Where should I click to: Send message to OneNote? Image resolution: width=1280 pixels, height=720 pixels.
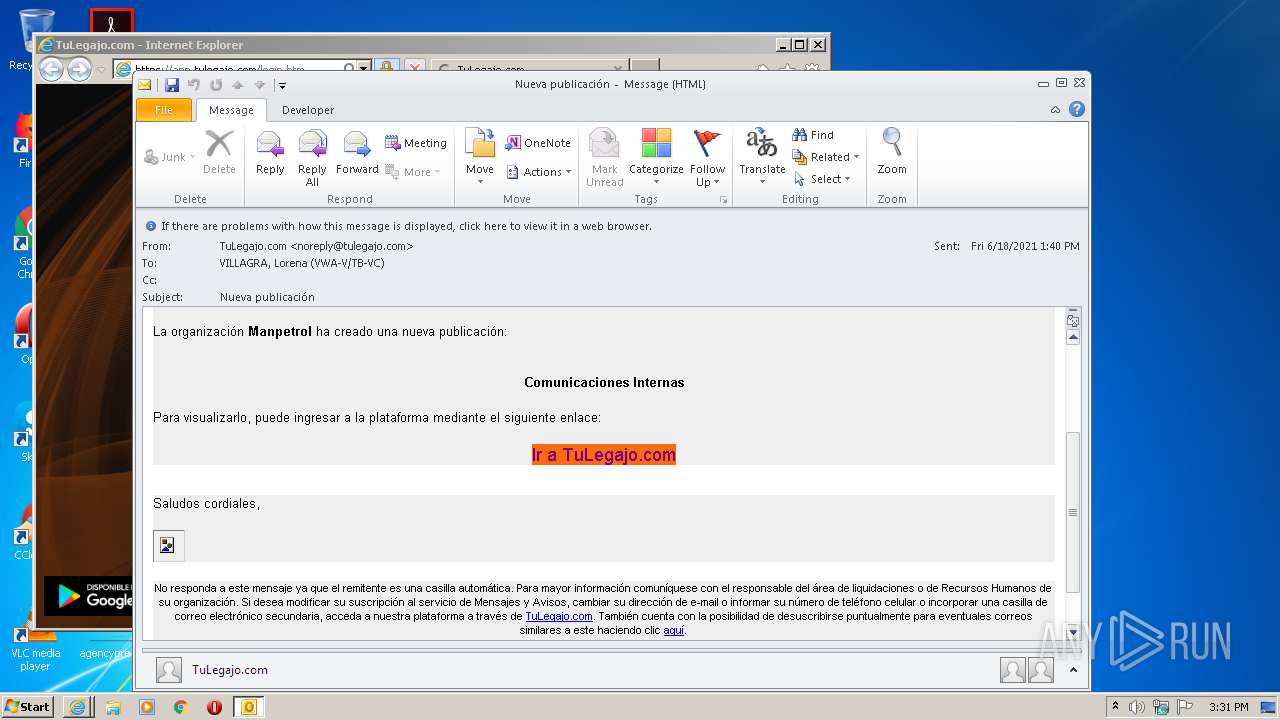click(x=538, y=143)
